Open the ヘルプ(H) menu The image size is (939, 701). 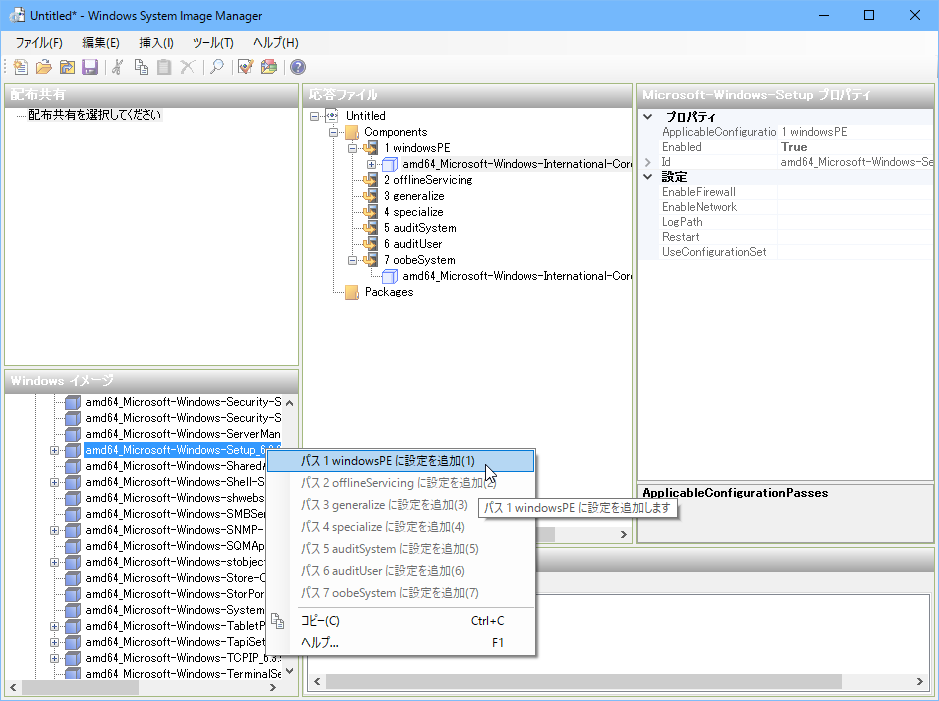pos(275,43)
